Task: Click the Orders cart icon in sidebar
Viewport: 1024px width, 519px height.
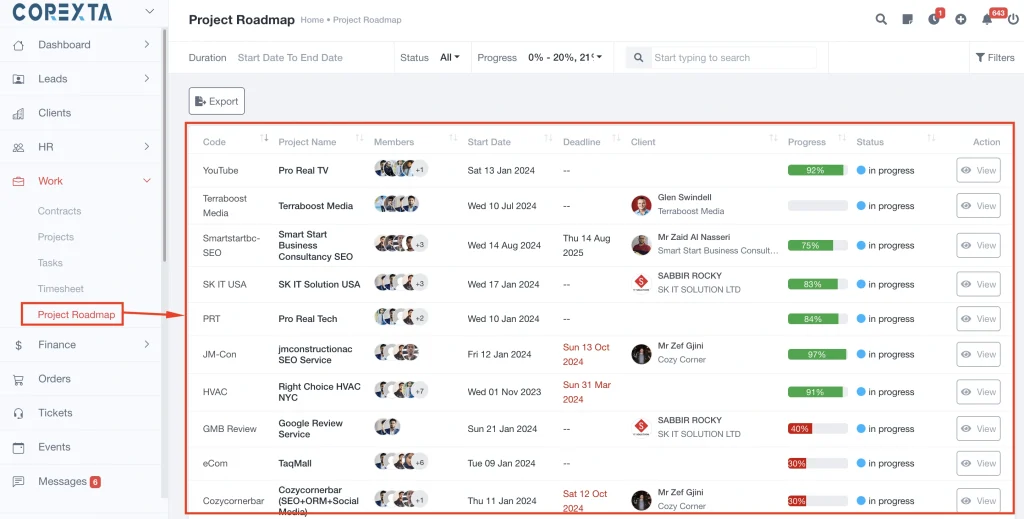Action: tap(18, 379)
